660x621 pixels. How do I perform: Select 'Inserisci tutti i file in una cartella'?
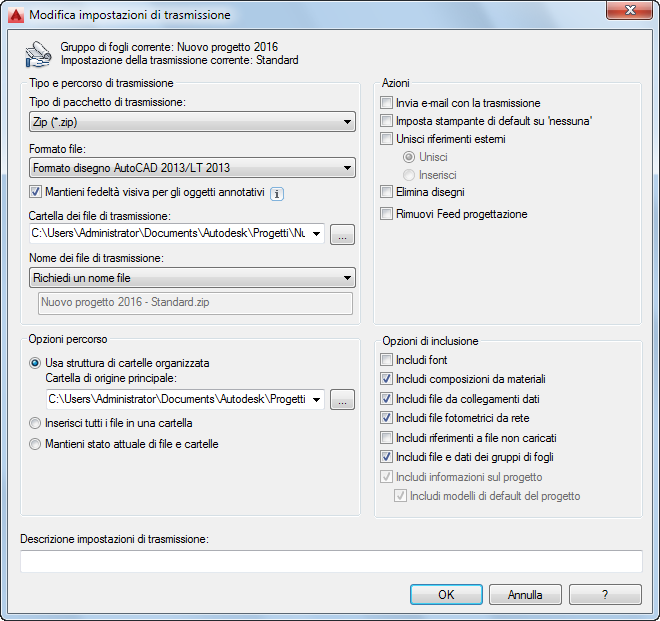[36, 424]
